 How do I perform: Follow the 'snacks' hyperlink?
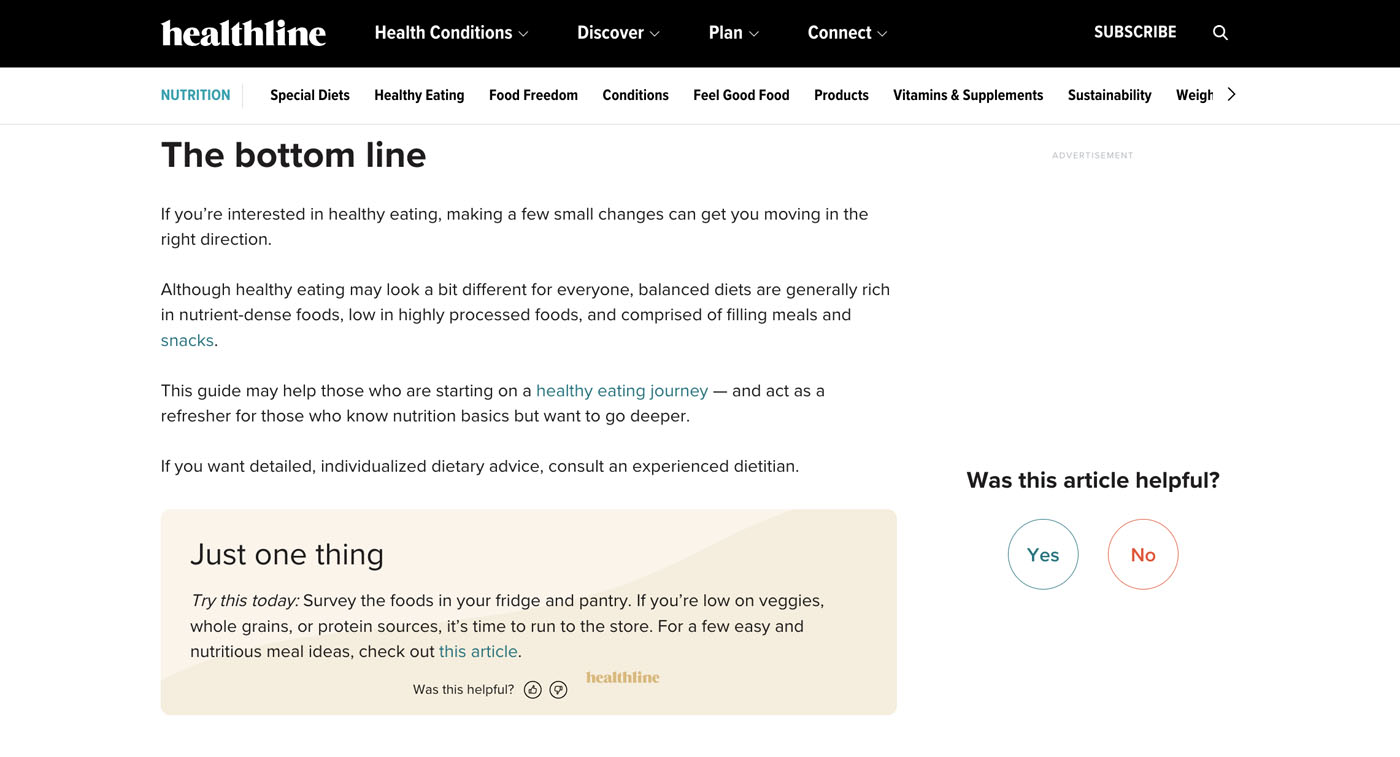pyautogui.click(x=187, y=340)
